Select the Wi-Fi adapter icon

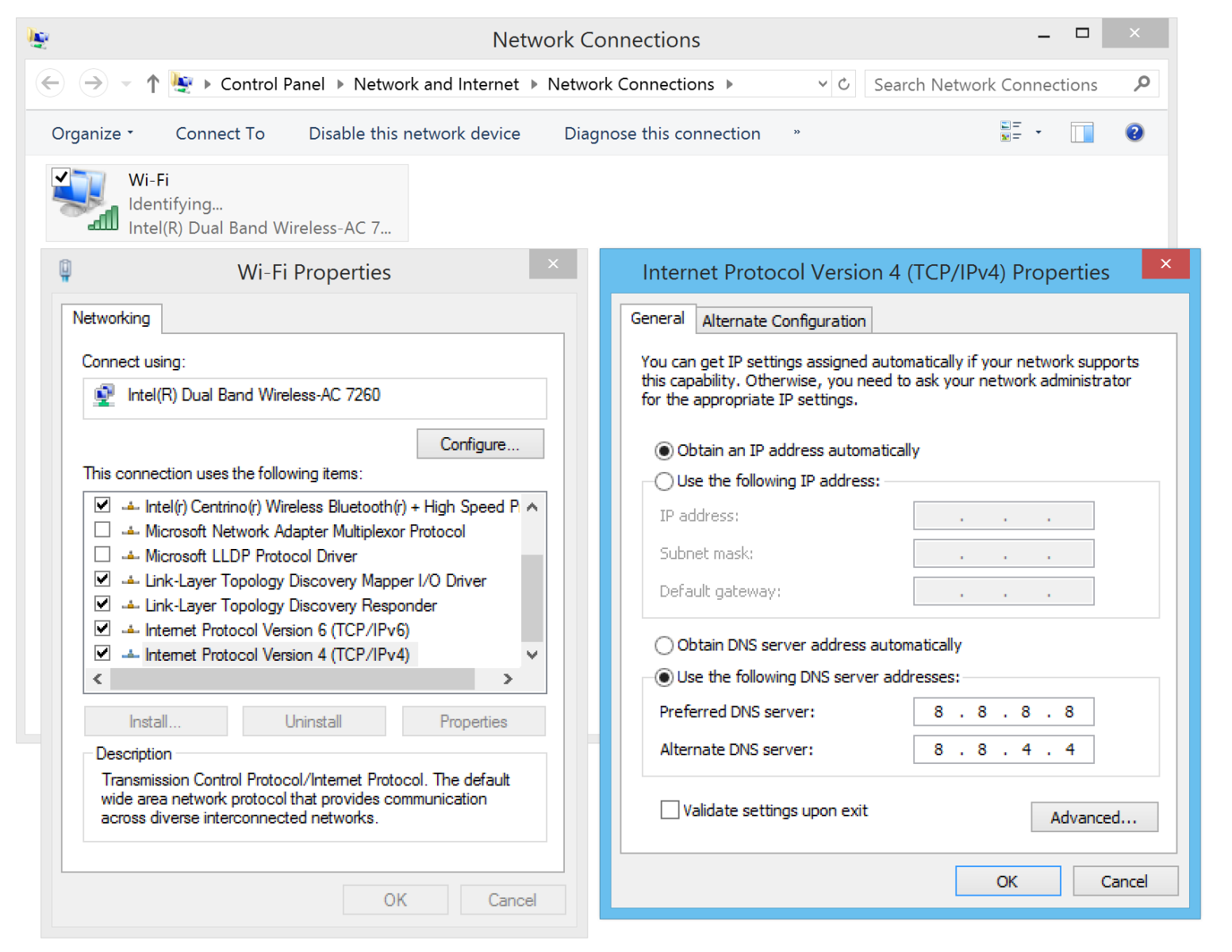[x=83, y=202]
